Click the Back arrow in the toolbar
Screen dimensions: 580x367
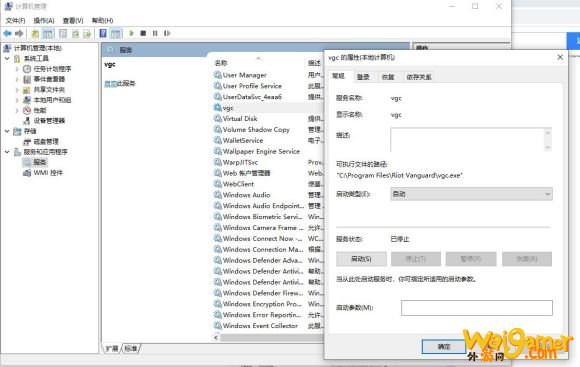(7, 34)
